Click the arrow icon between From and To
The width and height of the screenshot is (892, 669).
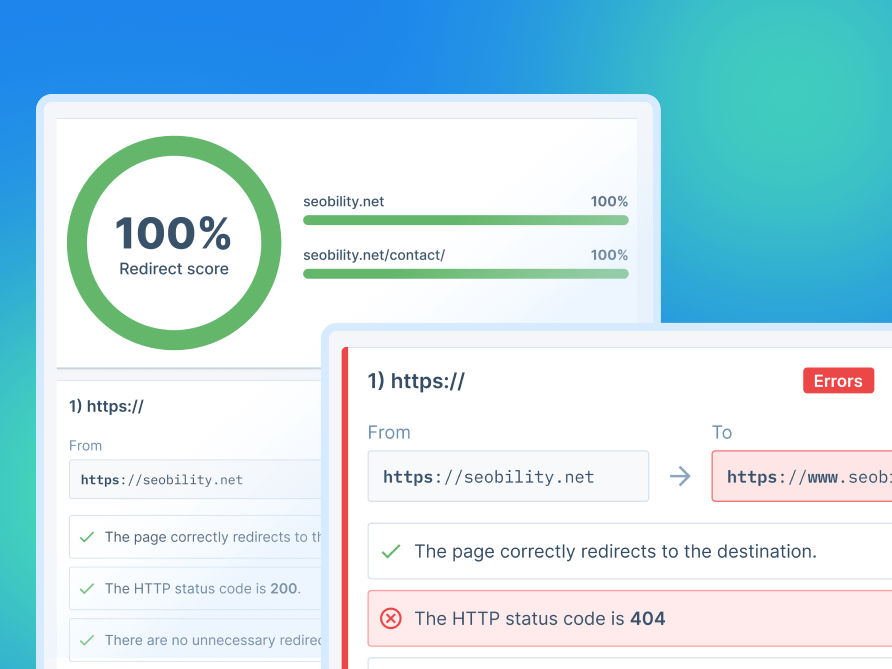click(680, 477)
